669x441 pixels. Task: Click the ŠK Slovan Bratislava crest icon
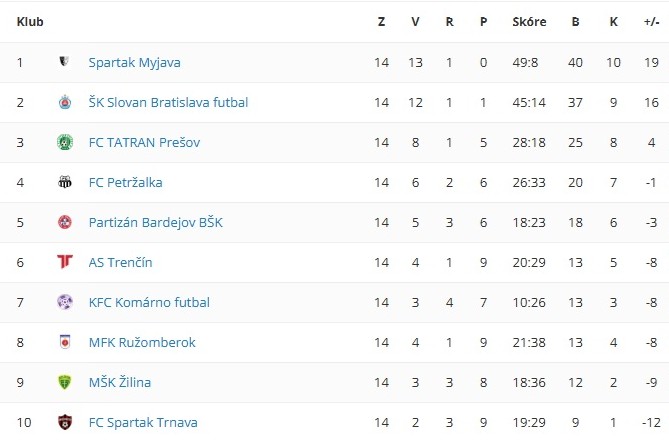click(65, 102)
